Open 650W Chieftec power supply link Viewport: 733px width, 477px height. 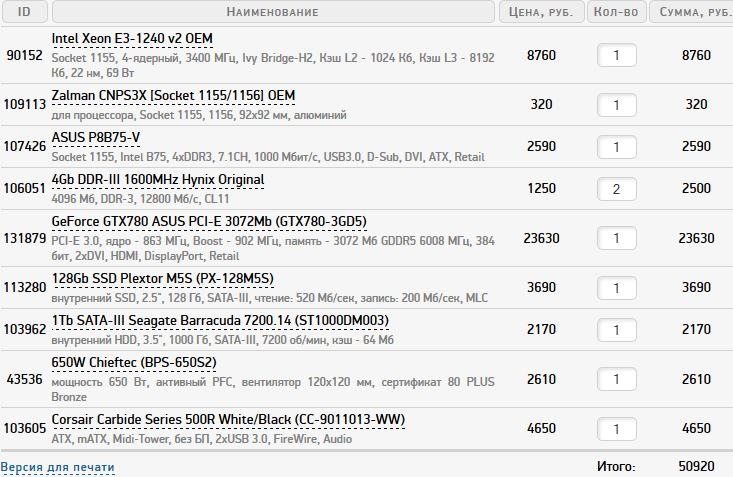[134, 363]
